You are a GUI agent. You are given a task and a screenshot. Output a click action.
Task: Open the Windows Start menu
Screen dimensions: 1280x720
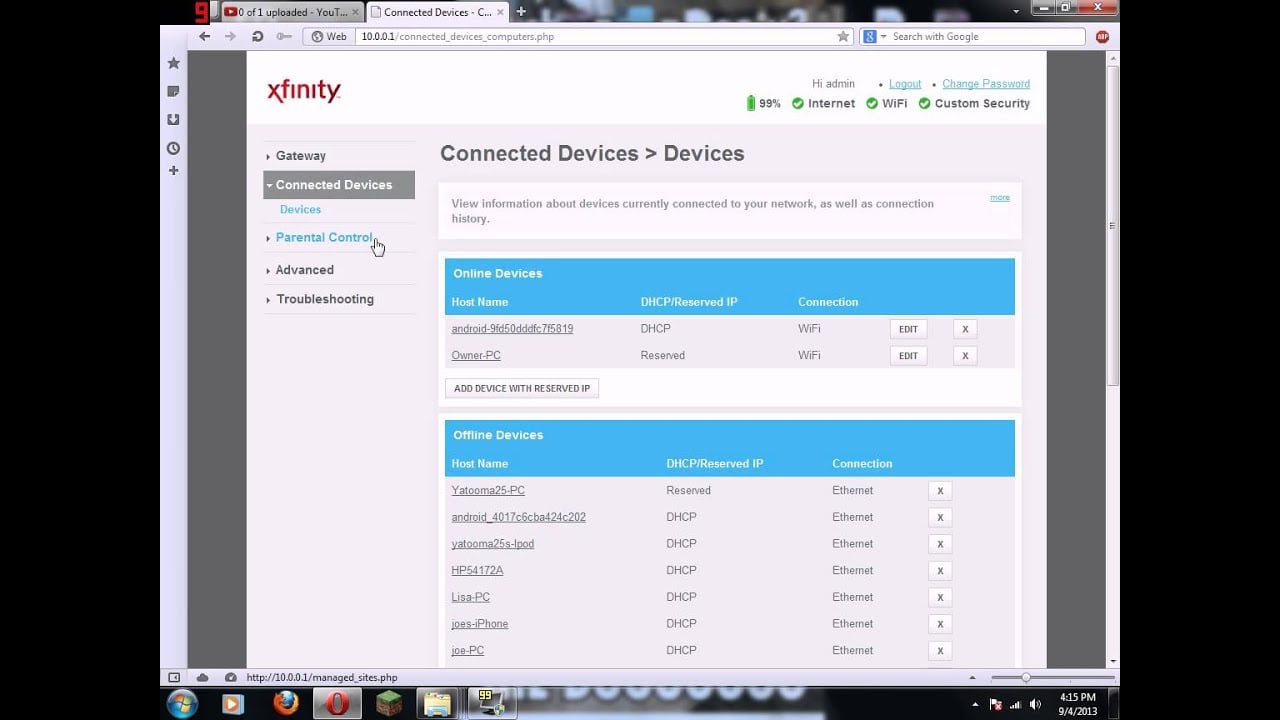[182, 704]
